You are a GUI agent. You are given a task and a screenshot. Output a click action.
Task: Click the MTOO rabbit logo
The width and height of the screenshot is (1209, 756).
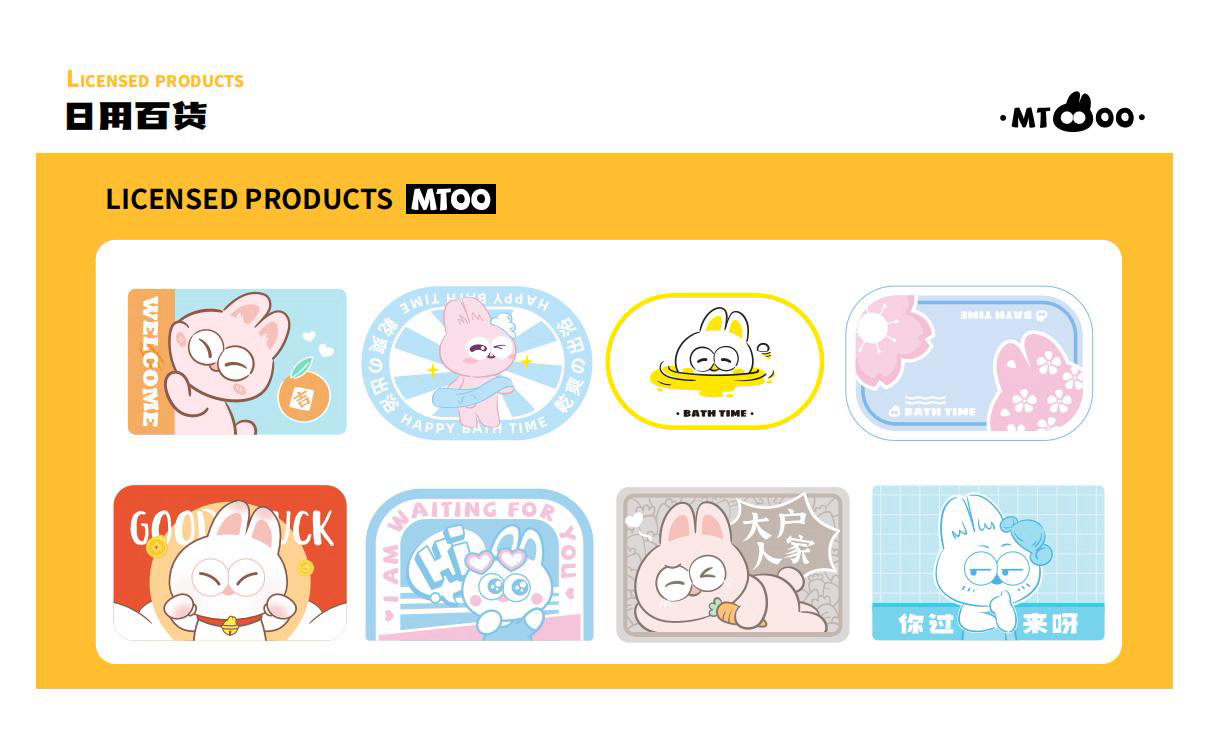[1072, 114]
